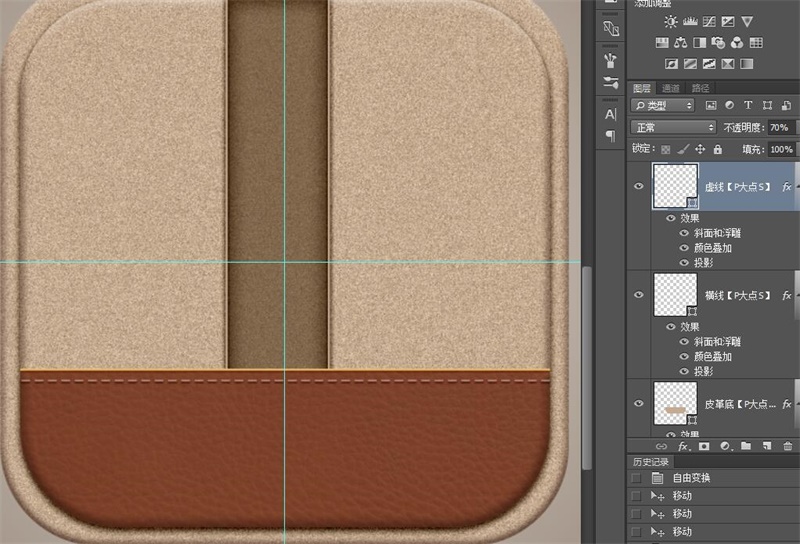Toggle all 效果 visibility on 横线 layer

671,327
